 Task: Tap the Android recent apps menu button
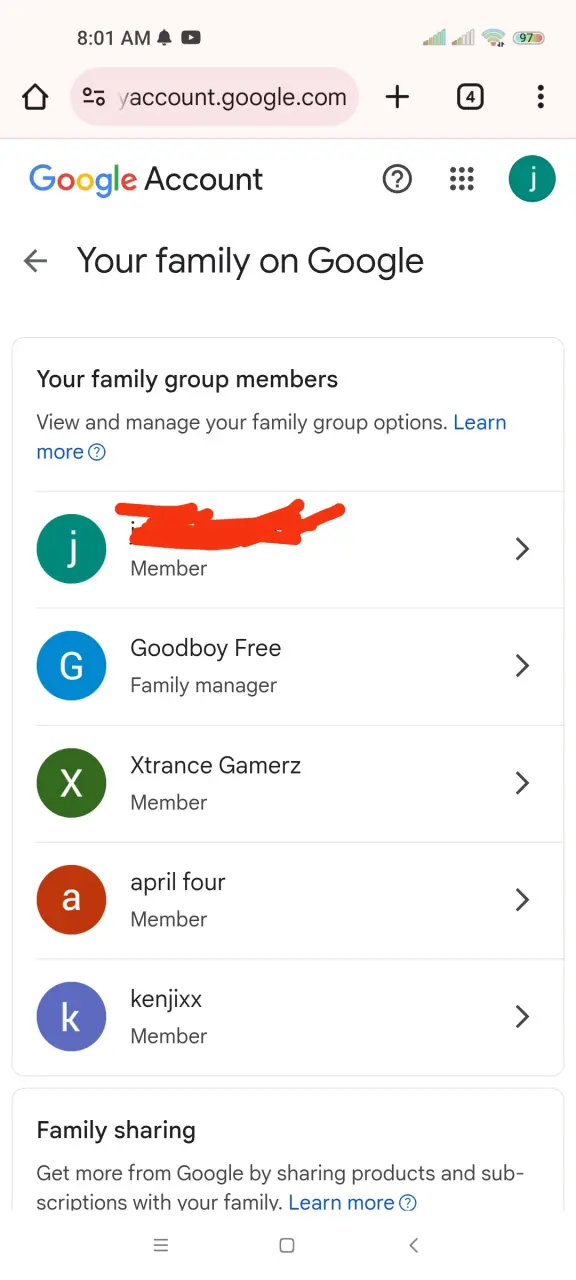pyautogui.click(x=161, y=1245)
